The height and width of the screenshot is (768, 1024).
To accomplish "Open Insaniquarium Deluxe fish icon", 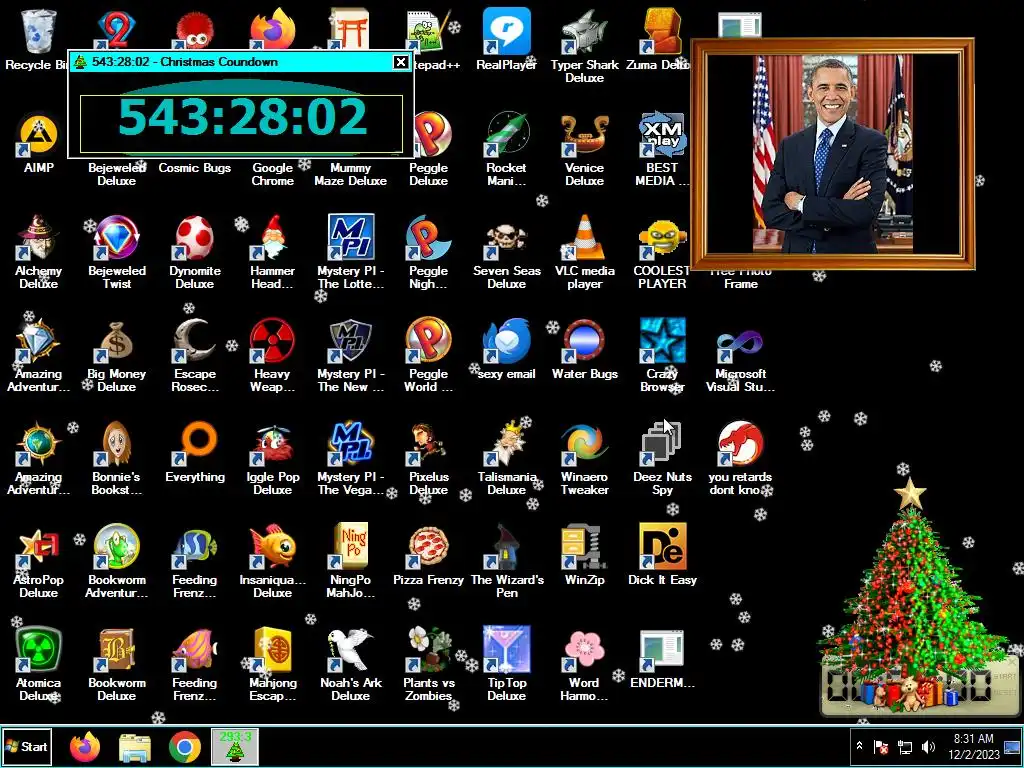I will click(x=272, y=547).
